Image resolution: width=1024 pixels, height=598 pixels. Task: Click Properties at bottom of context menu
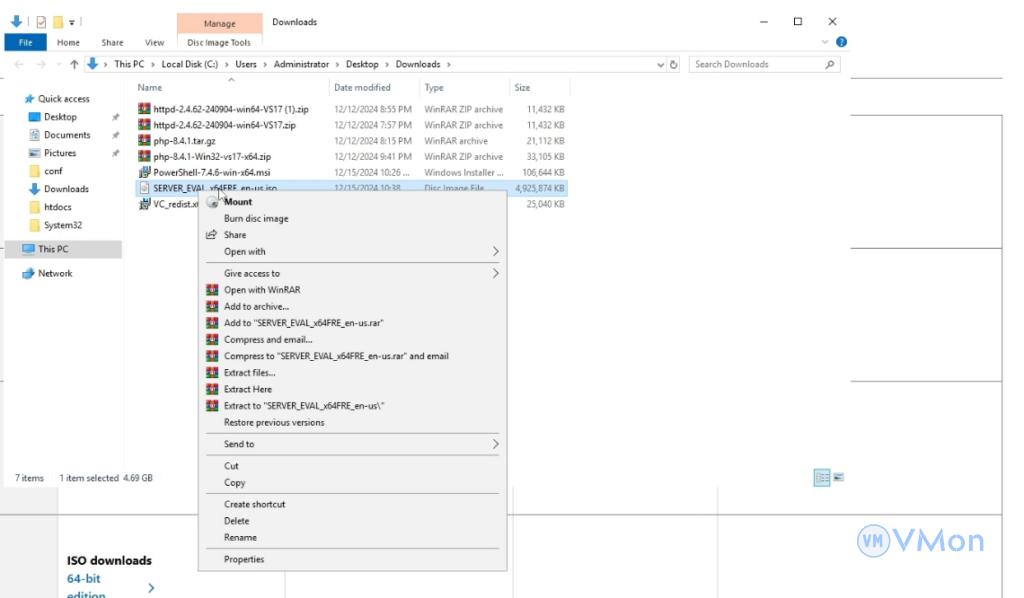pos(244,560)
